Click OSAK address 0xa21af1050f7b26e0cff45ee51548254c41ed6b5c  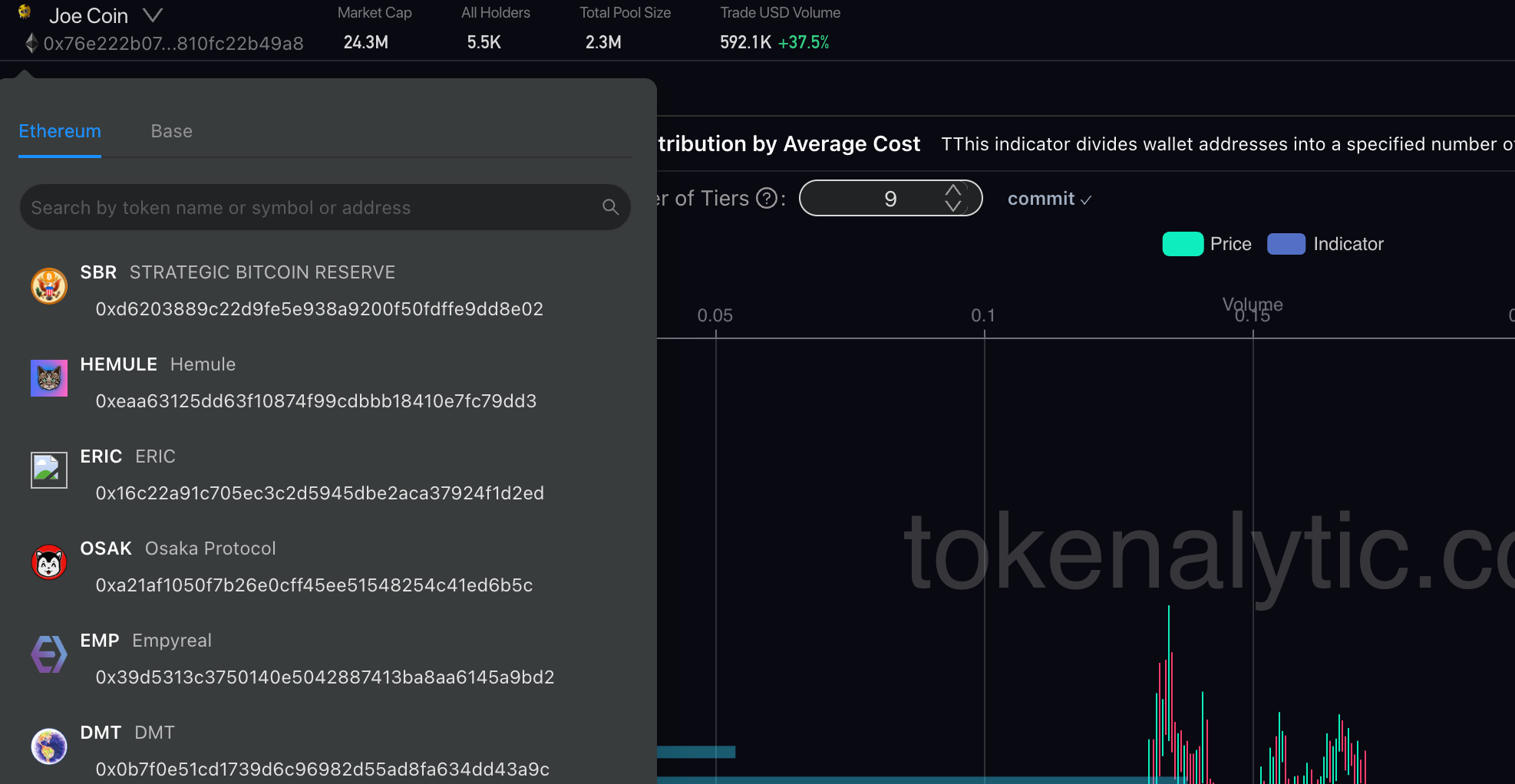[x=314, y=585]
